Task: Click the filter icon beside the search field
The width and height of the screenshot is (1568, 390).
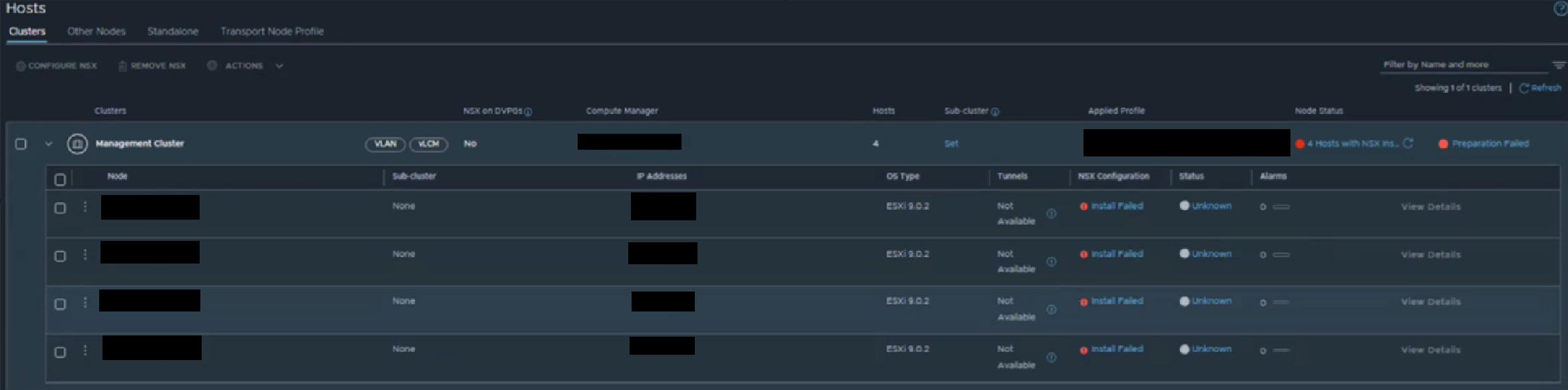Action: [1559, 65]
